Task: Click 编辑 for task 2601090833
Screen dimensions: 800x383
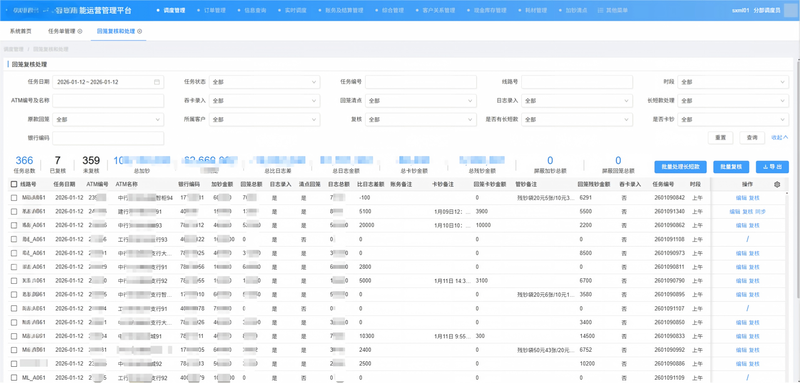Action: [x=741, y=336]
